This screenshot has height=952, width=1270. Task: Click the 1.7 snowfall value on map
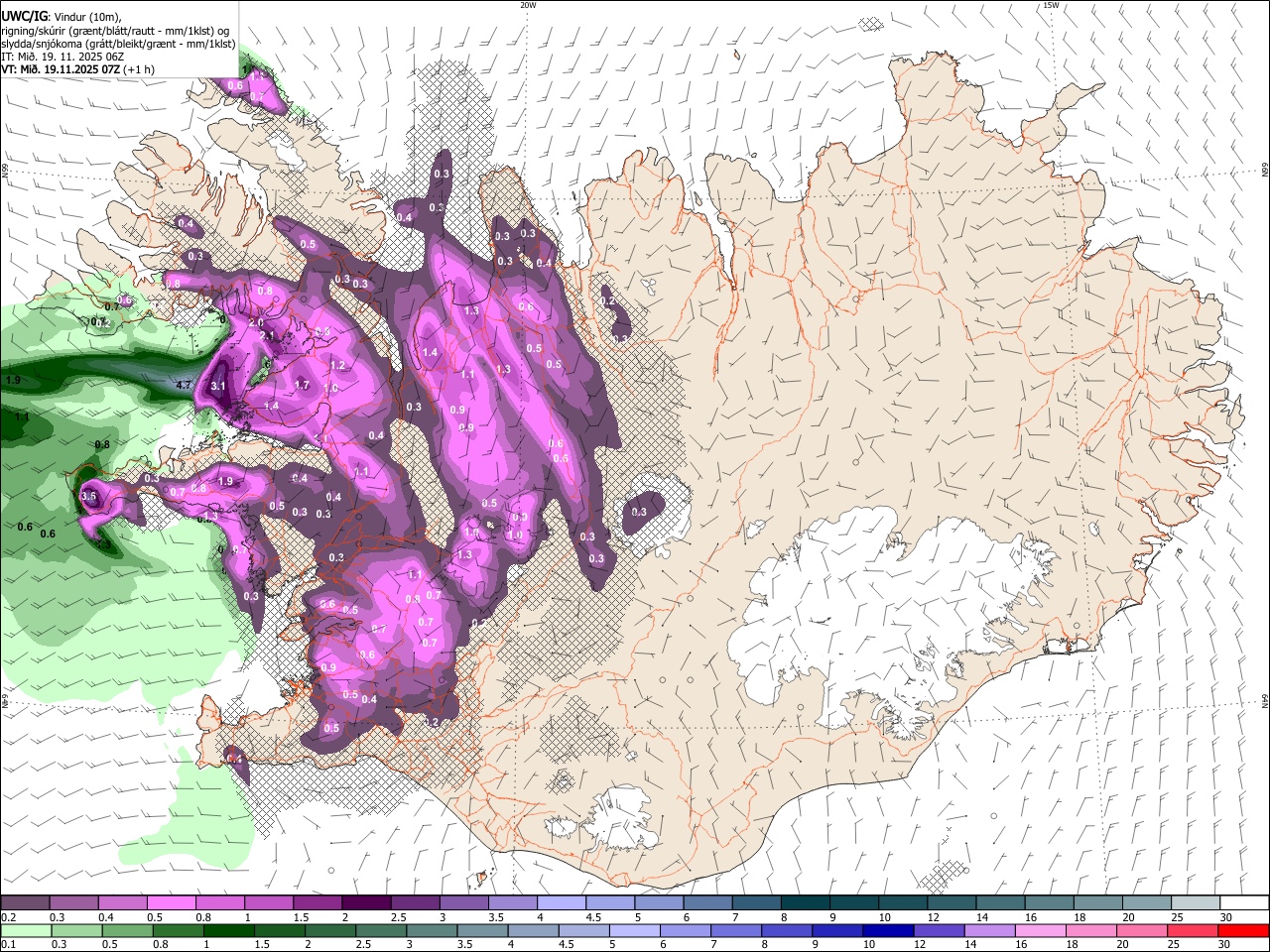[x=303, y=386]
